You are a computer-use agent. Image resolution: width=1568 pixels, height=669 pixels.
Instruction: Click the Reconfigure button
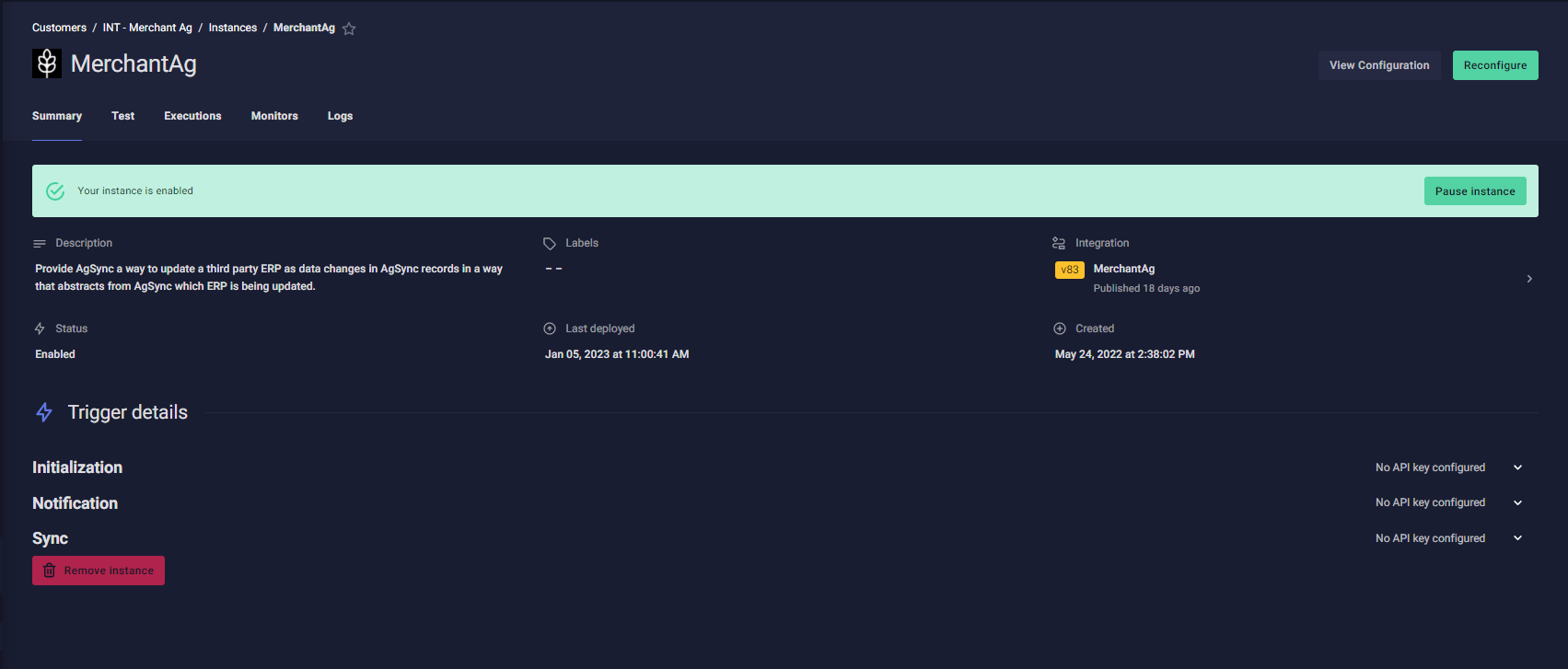click(1494, 65)
